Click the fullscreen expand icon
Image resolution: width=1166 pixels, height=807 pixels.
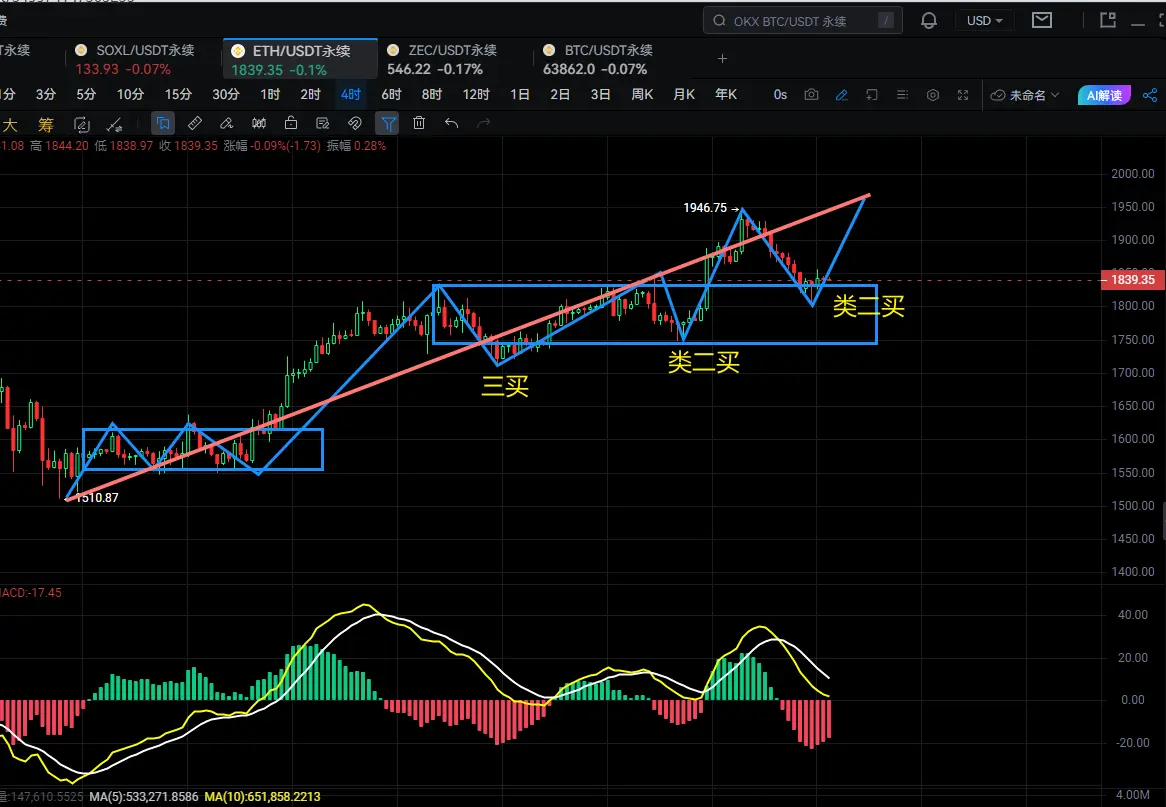point(963,95)
